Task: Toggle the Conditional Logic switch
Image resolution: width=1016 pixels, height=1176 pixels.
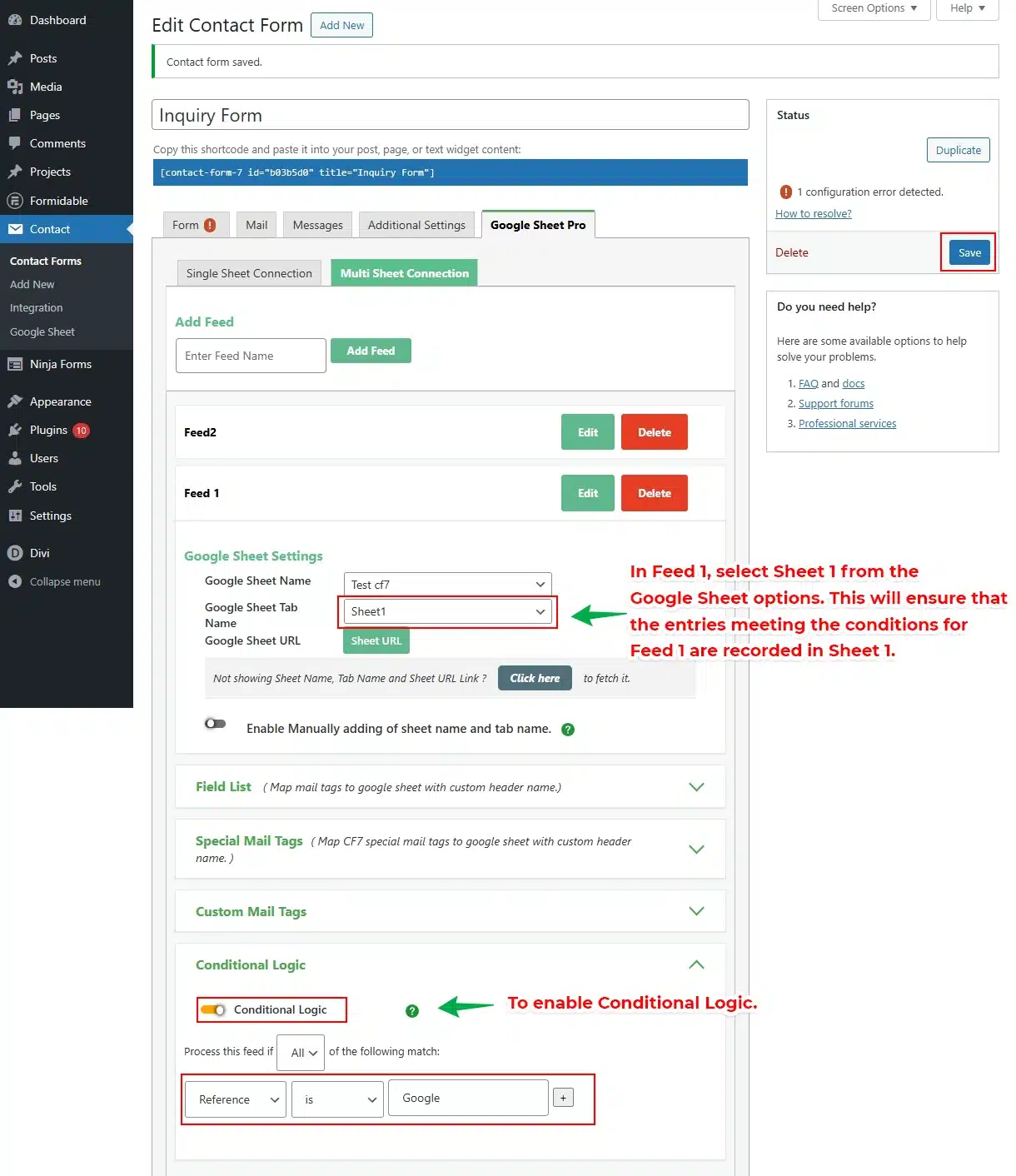Action: click(x=214, y=1010)
